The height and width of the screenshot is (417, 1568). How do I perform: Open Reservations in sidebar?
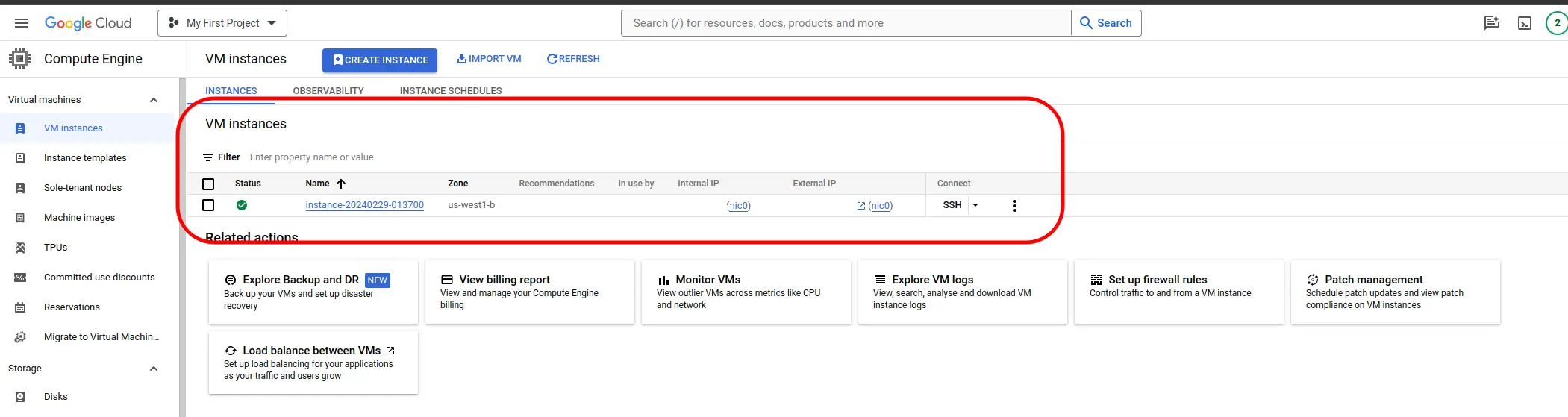[x=72, y=307]
